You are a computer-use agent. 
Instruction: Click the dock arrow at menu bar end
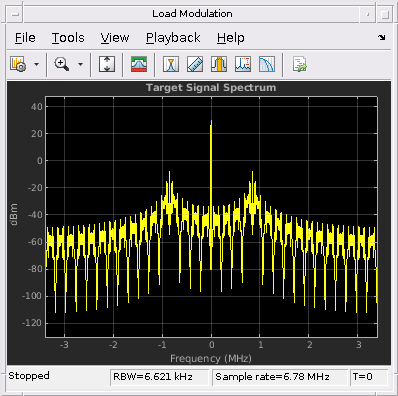tap(382, 37)
